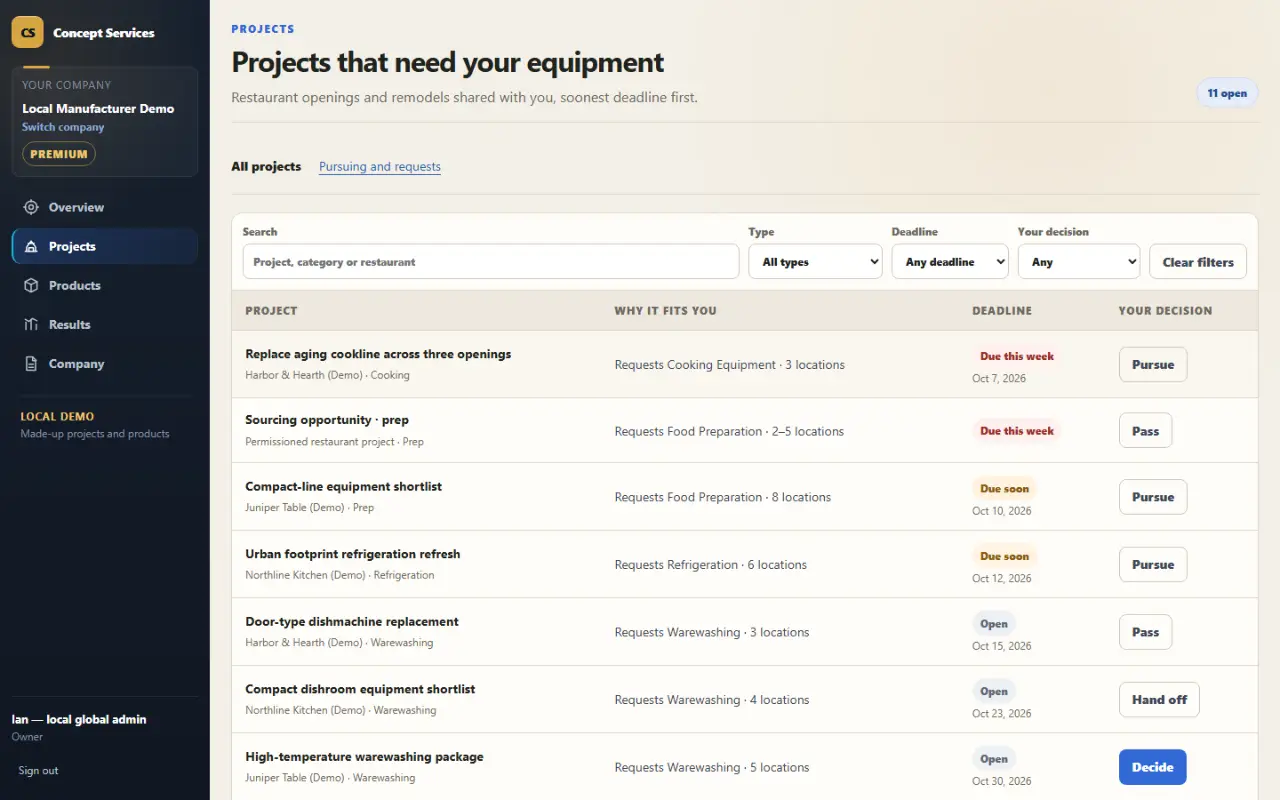Open Compact-line equipment shortlist project title
Viewport: 1280px width, 800px height.
[343, 486]
